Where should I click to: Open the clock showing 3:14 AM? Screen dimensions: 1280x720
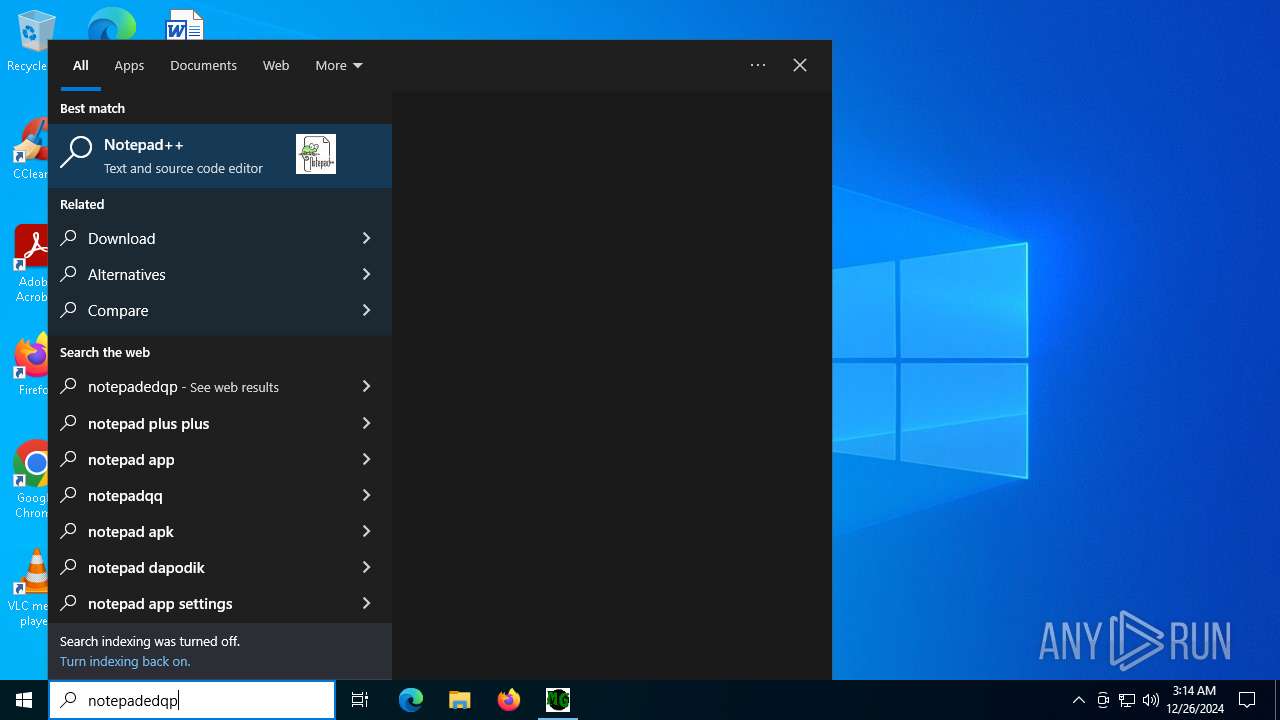click(x=1194, y=700)
